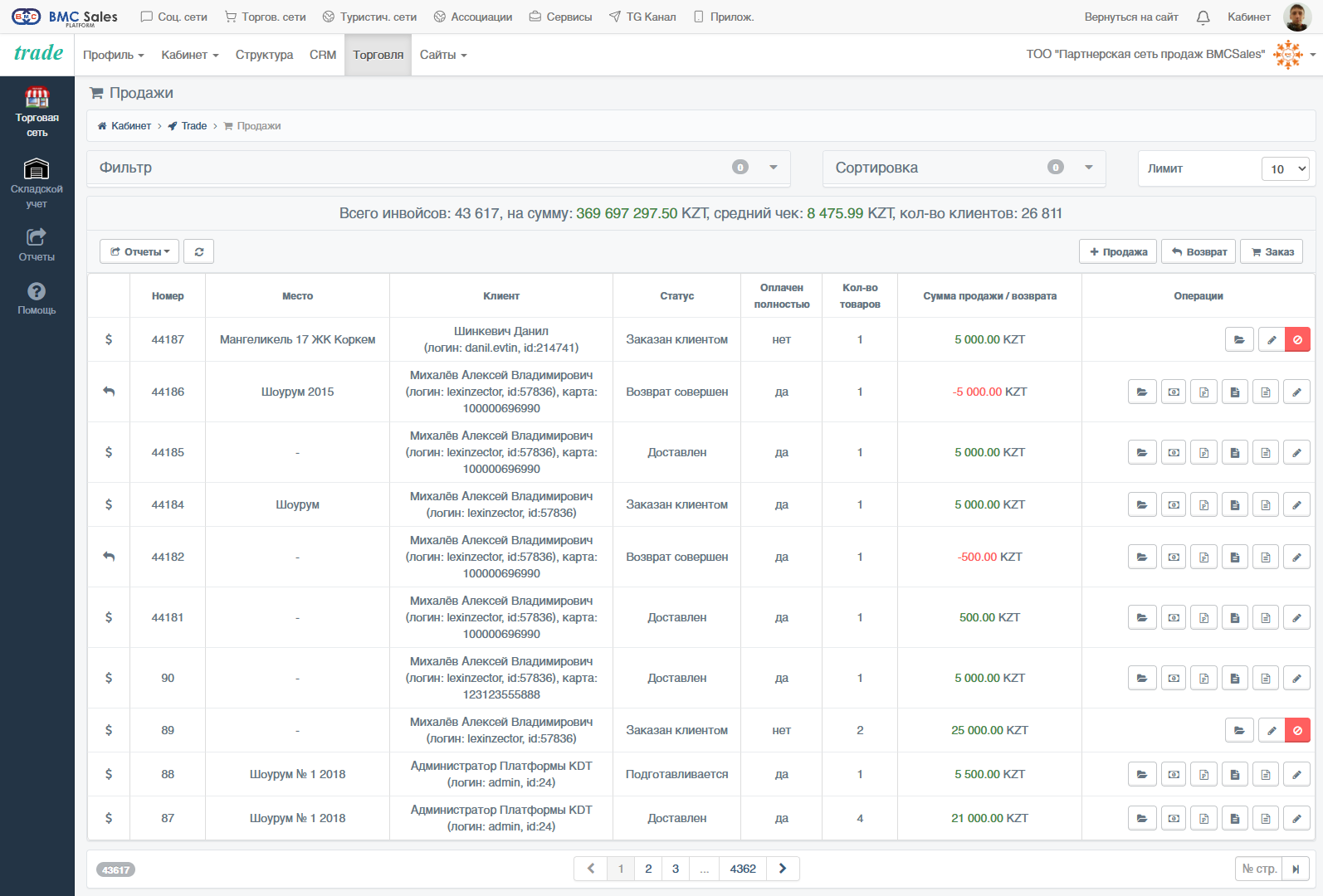Click the red cancel icon for order 44187
The height and width of the screenshot is (896, 1323).
pos(1297,339)
